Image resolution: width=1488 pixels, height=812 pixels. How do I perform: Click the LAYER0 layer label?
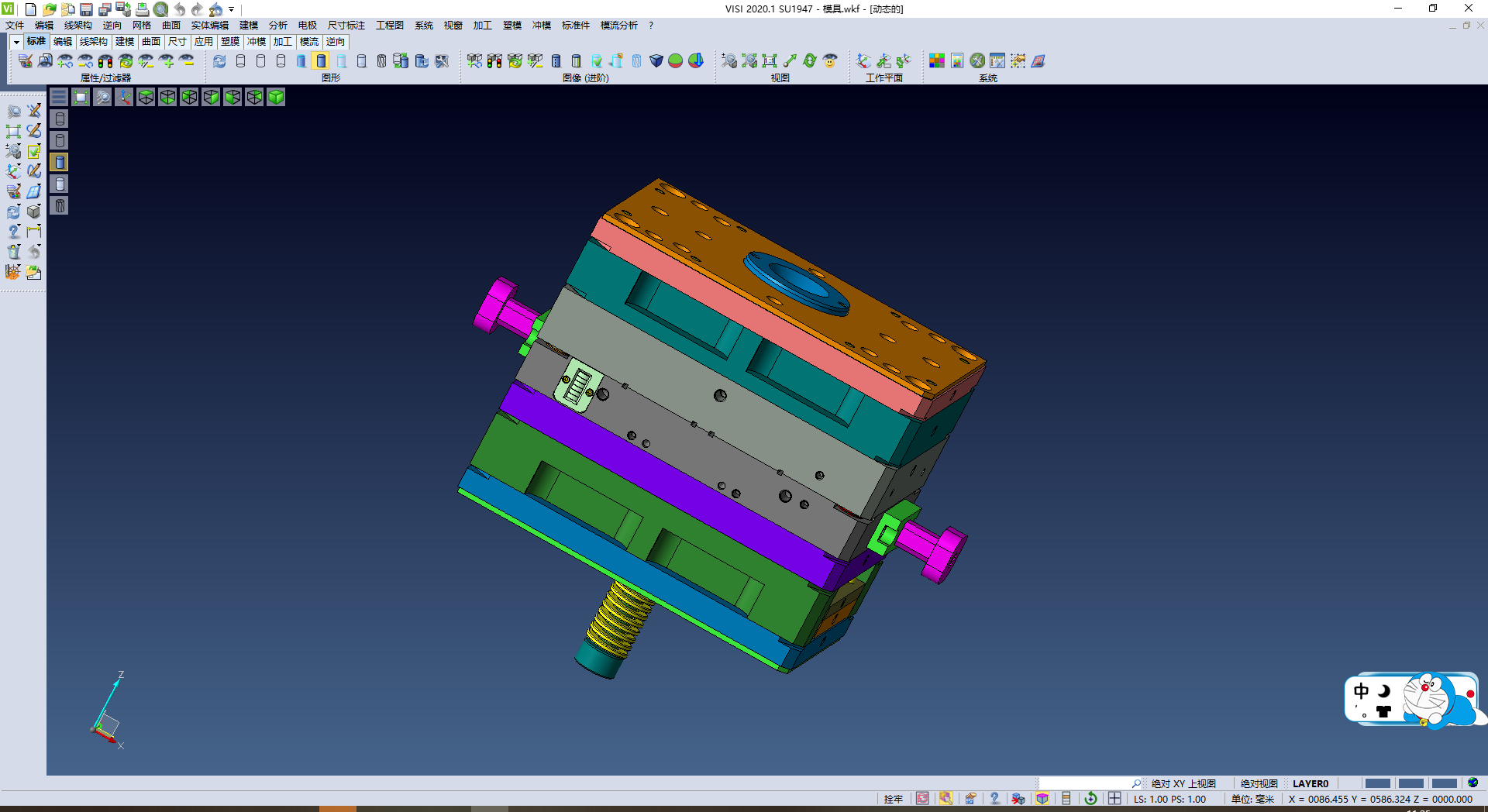(1310, 783)
